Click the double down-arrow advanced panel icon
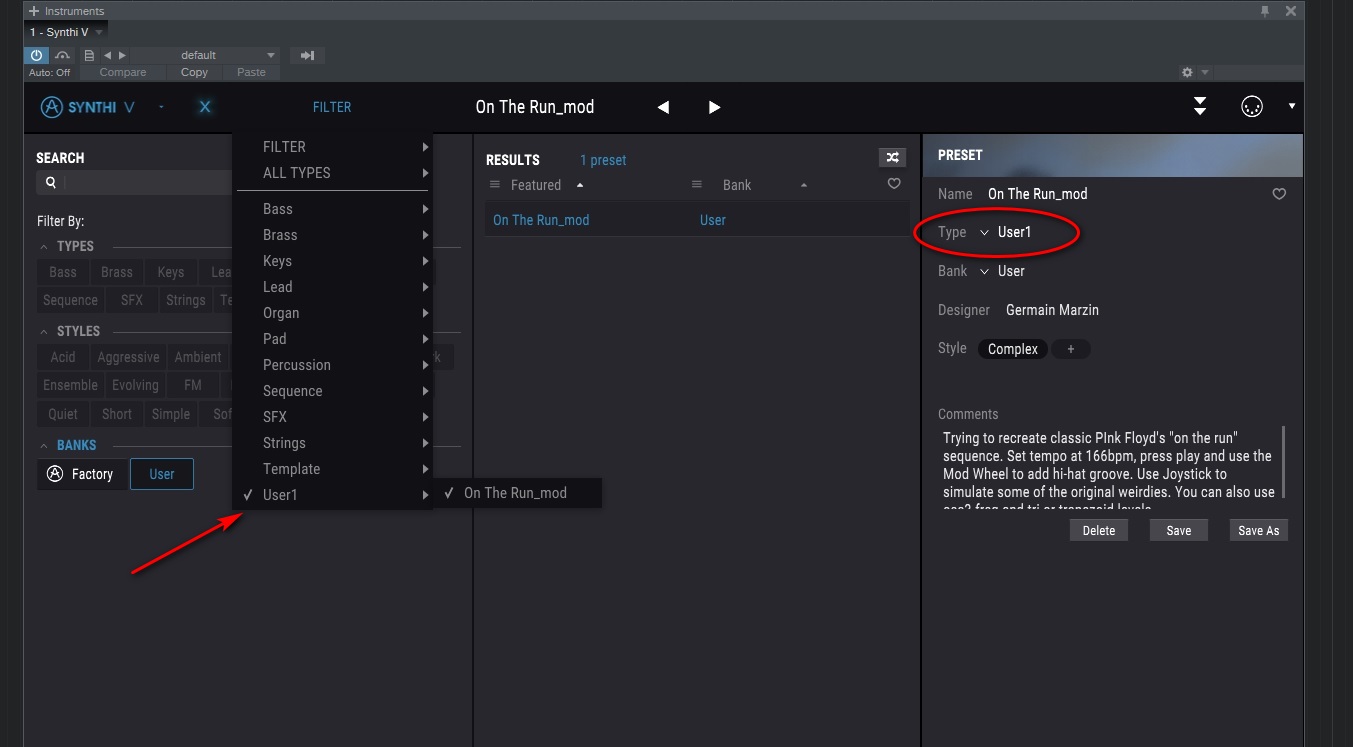The height and width of the screenshot is (747, 1353). point(1200,107)
